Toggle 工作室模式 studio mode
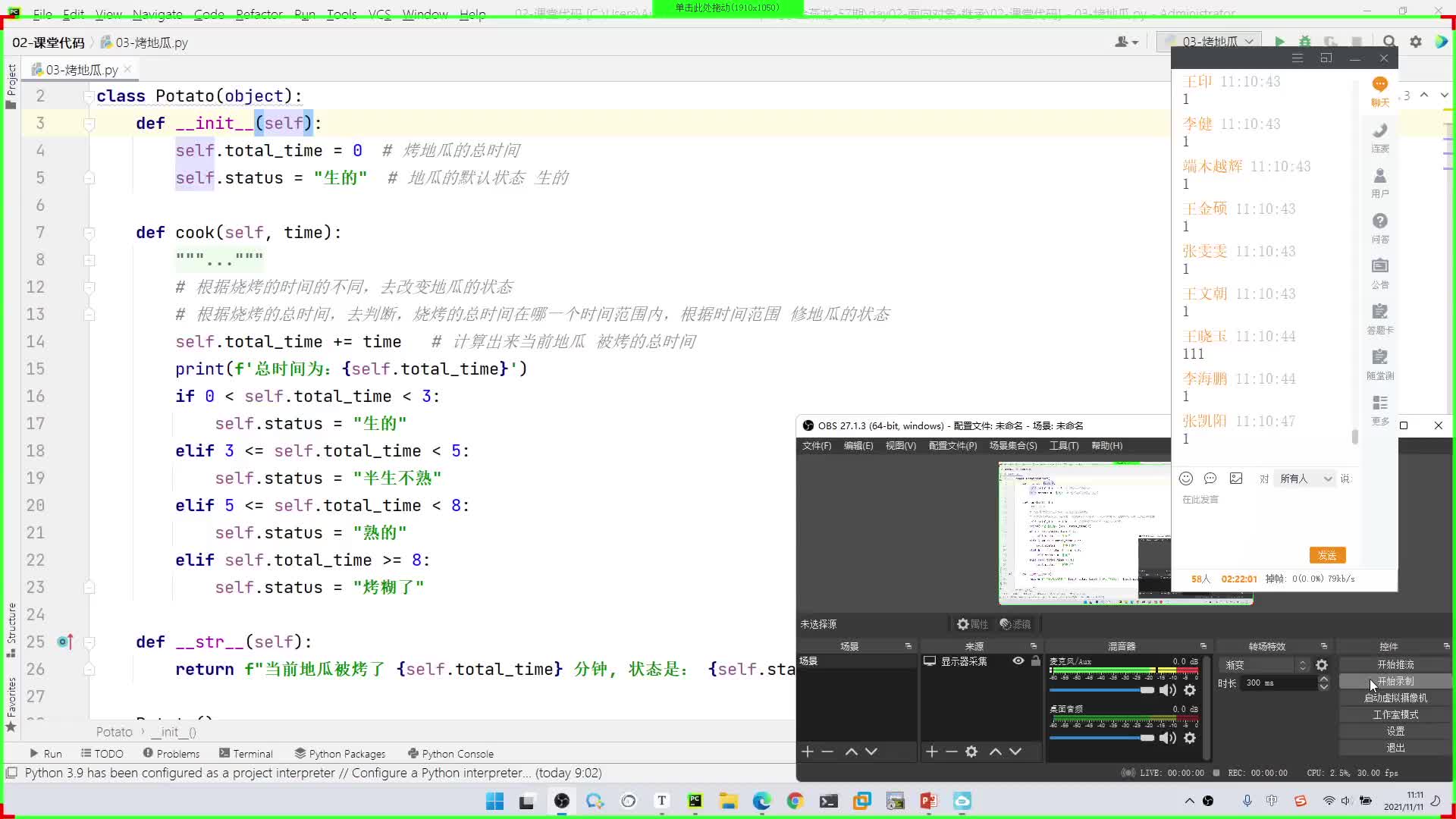1456x819 pixels. pos(1395,714)
